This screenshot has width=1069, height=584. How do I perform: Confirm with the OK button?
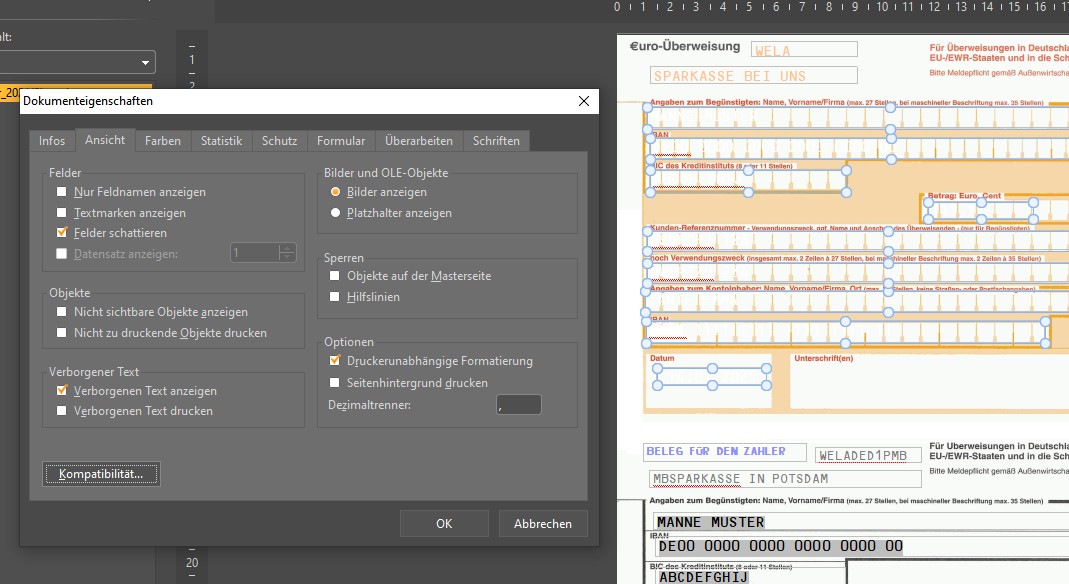[x=444, y=523]
